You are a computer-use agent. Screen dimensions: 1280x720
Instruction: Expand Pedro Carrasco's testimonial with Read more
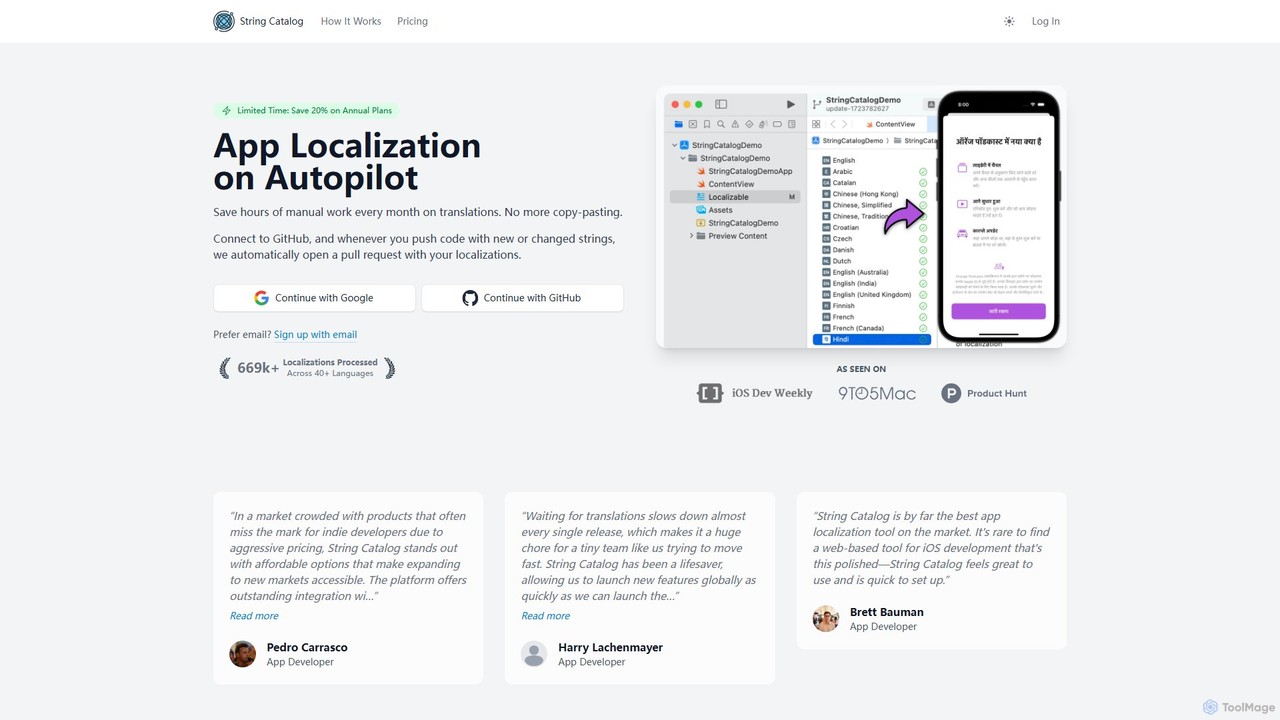tap(254, 616)
